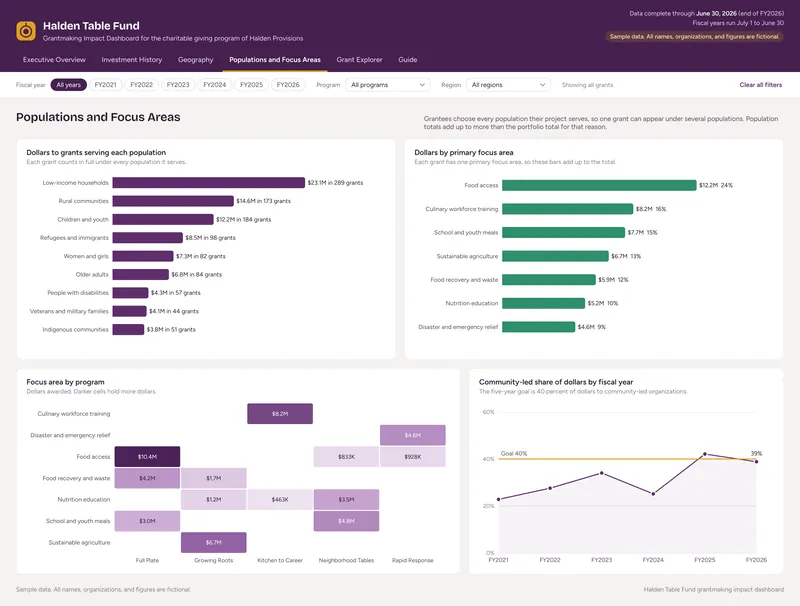Click the Halden Table Fund logo icon
The image size is (800, 606).
tap(26, 31)
